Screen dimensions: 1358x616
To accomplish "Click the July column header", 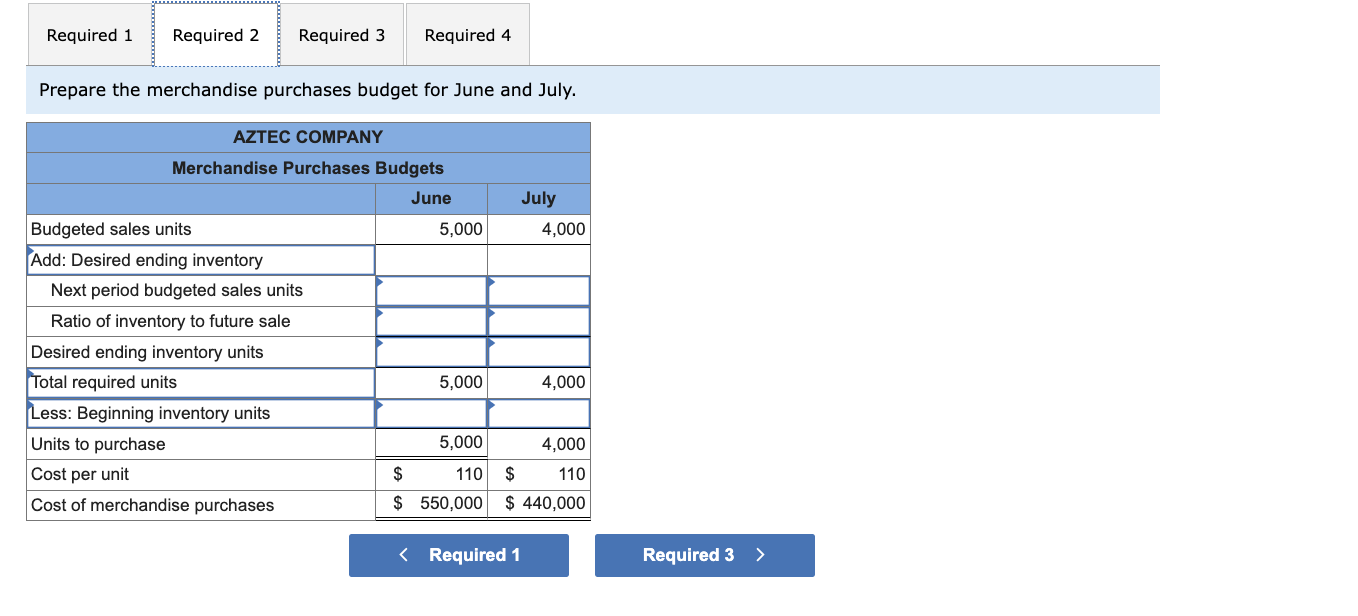I will pos(538,198).
